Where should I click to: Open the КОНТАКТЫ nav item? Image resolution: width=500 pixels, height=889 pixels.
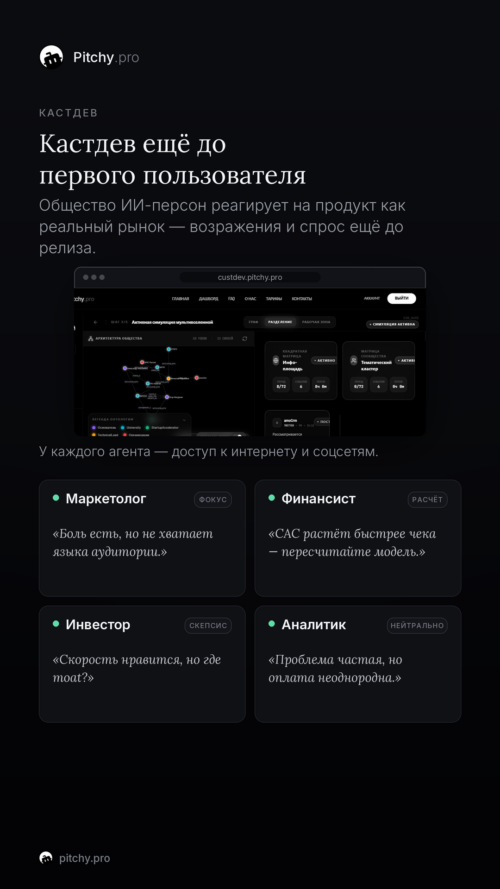pyautogui.click(x=302, y=299)
